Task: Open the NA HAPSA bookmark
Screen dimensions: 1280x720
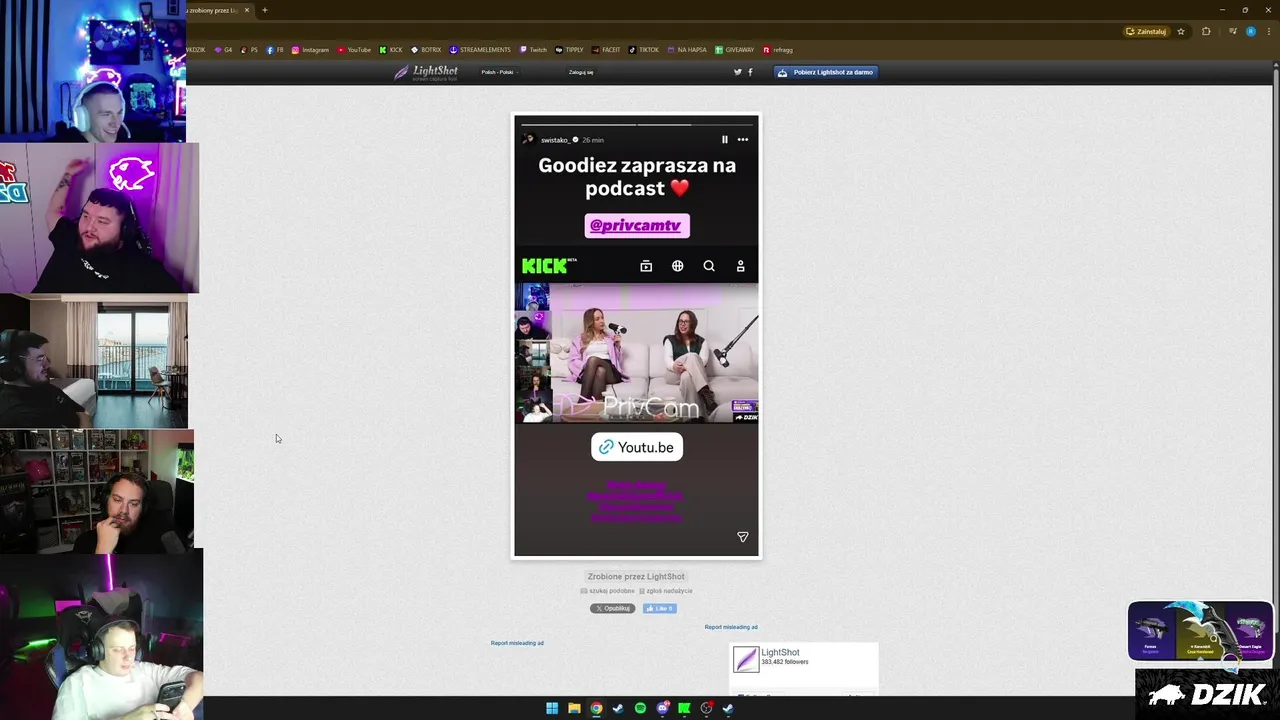Action: pyautogui.click(x=687, y=50)
